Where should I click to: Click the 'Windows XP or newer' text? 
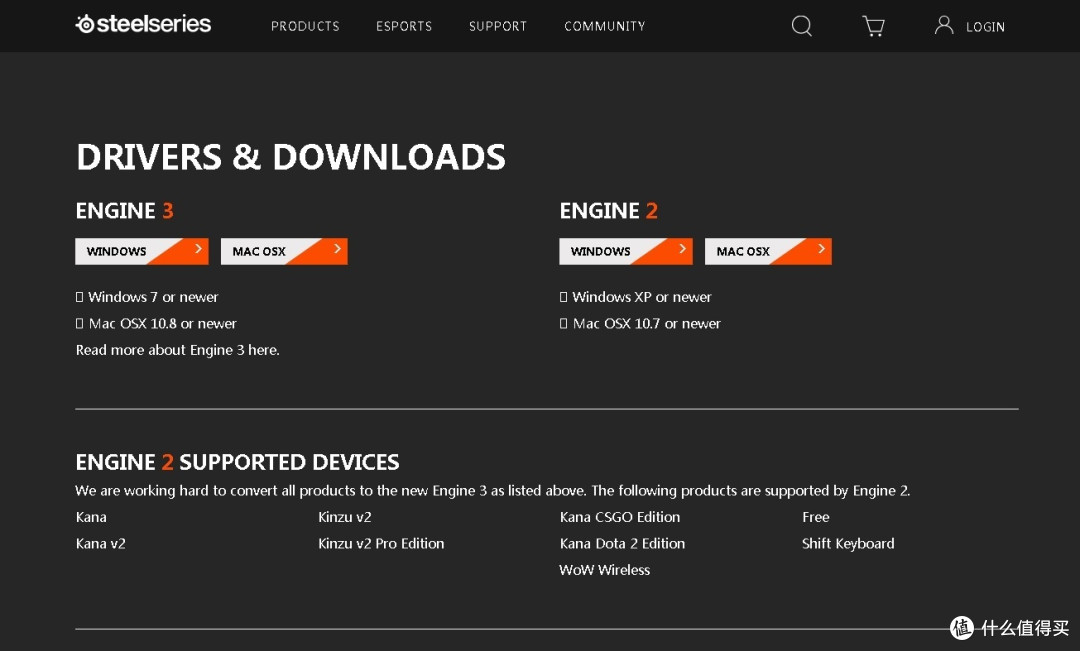tap(641, 297)
